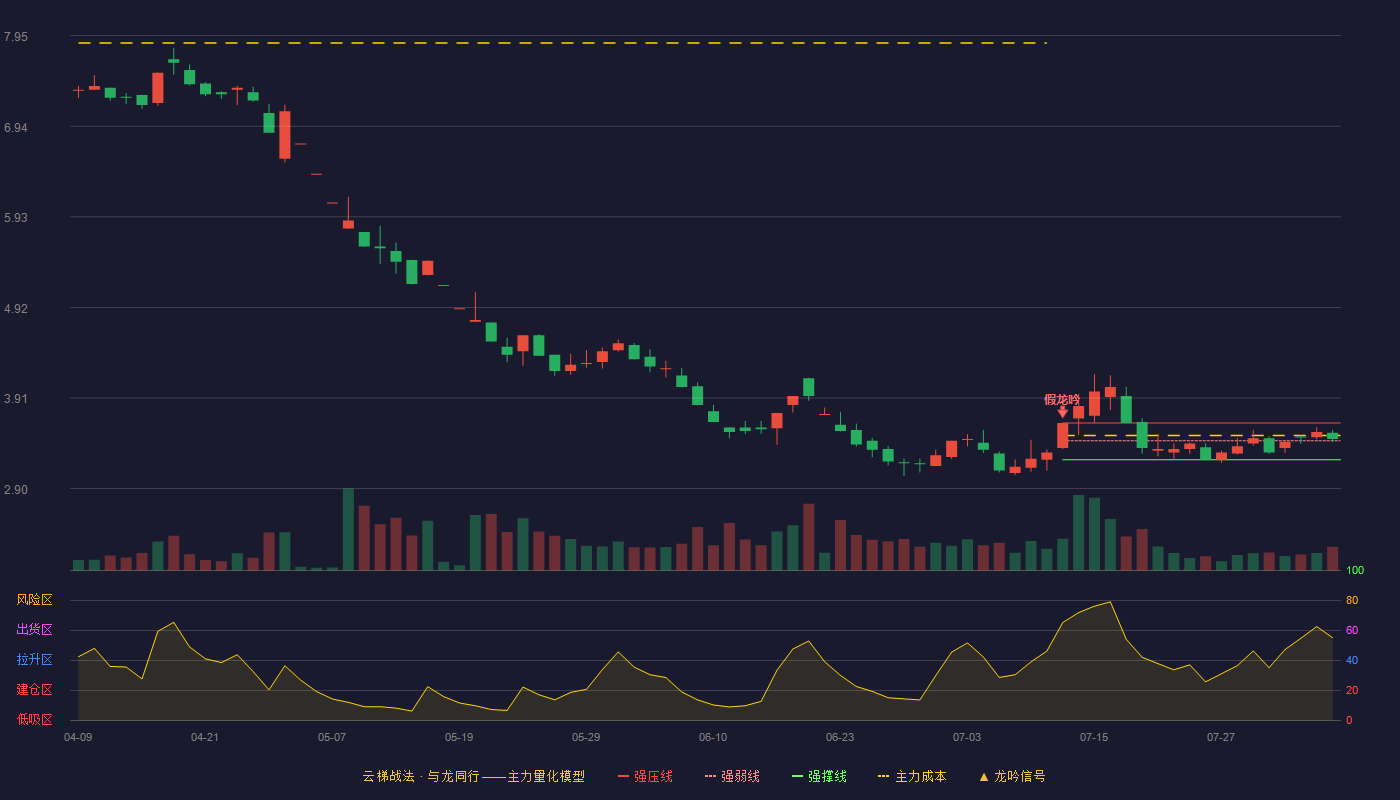This screenshot has width=1400, height=800.
Task: Click the 龙吟信号 triangle legend icon
Action: [x=984, y=776]
